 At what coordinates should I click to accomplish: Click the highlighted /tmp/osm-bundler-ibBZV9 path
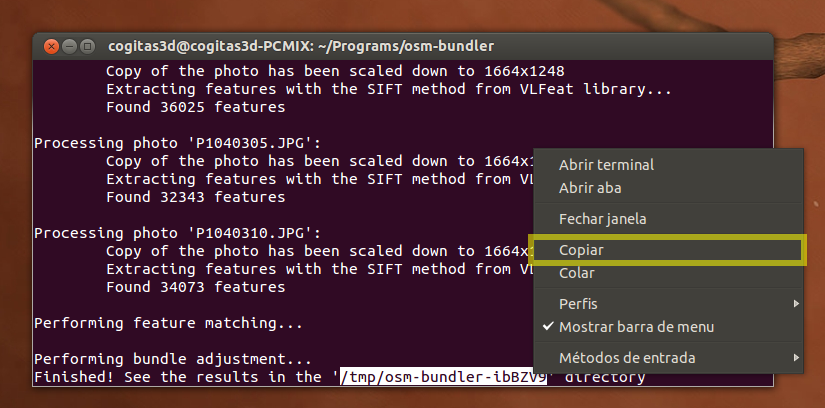click(x=444, y=377)
